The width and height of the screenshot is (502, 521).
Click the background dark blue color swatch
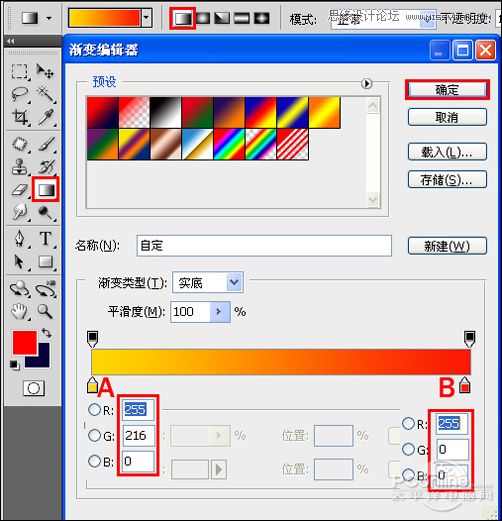tap(43, 360)
